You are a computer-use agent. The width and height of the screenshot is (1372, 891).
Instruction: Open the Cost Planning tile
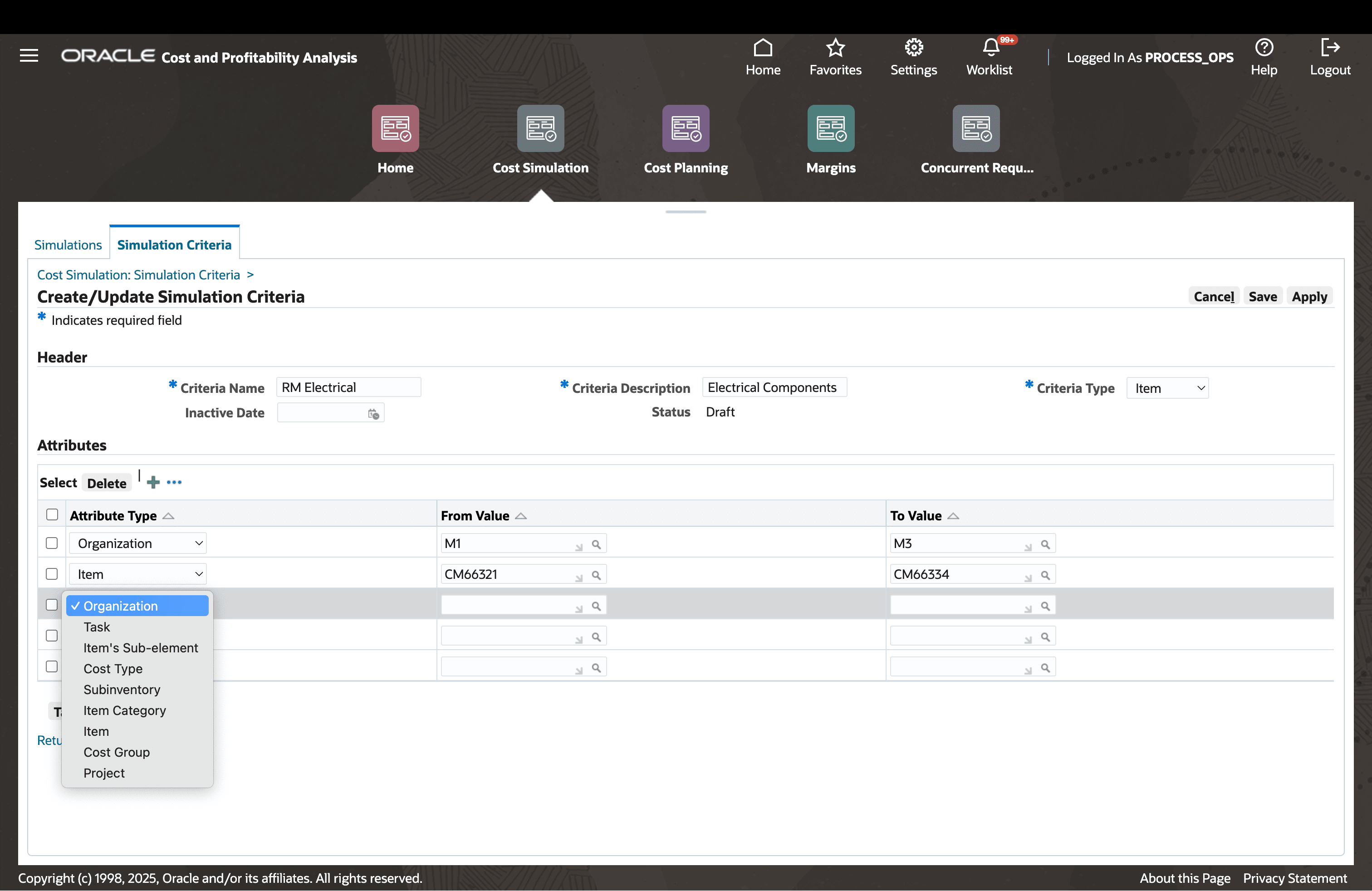pos(686,128)
